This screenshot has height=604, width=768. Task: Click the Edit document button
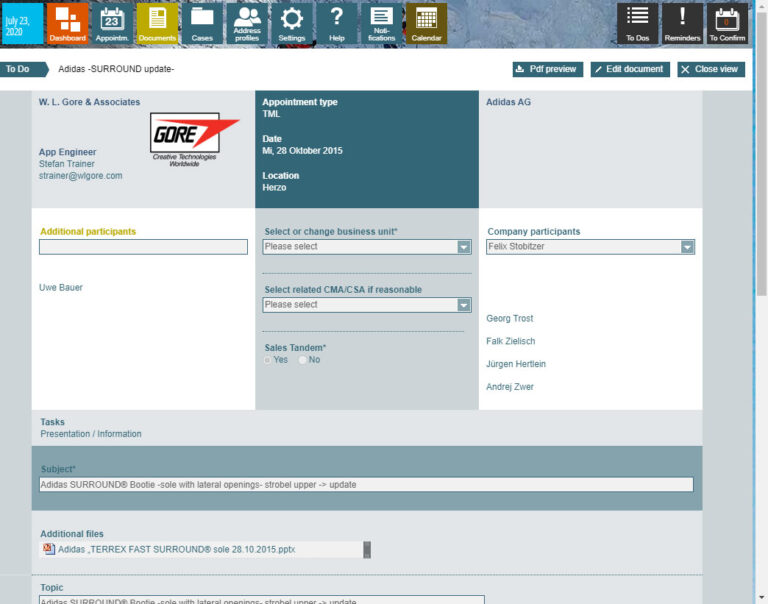(630, 69)
